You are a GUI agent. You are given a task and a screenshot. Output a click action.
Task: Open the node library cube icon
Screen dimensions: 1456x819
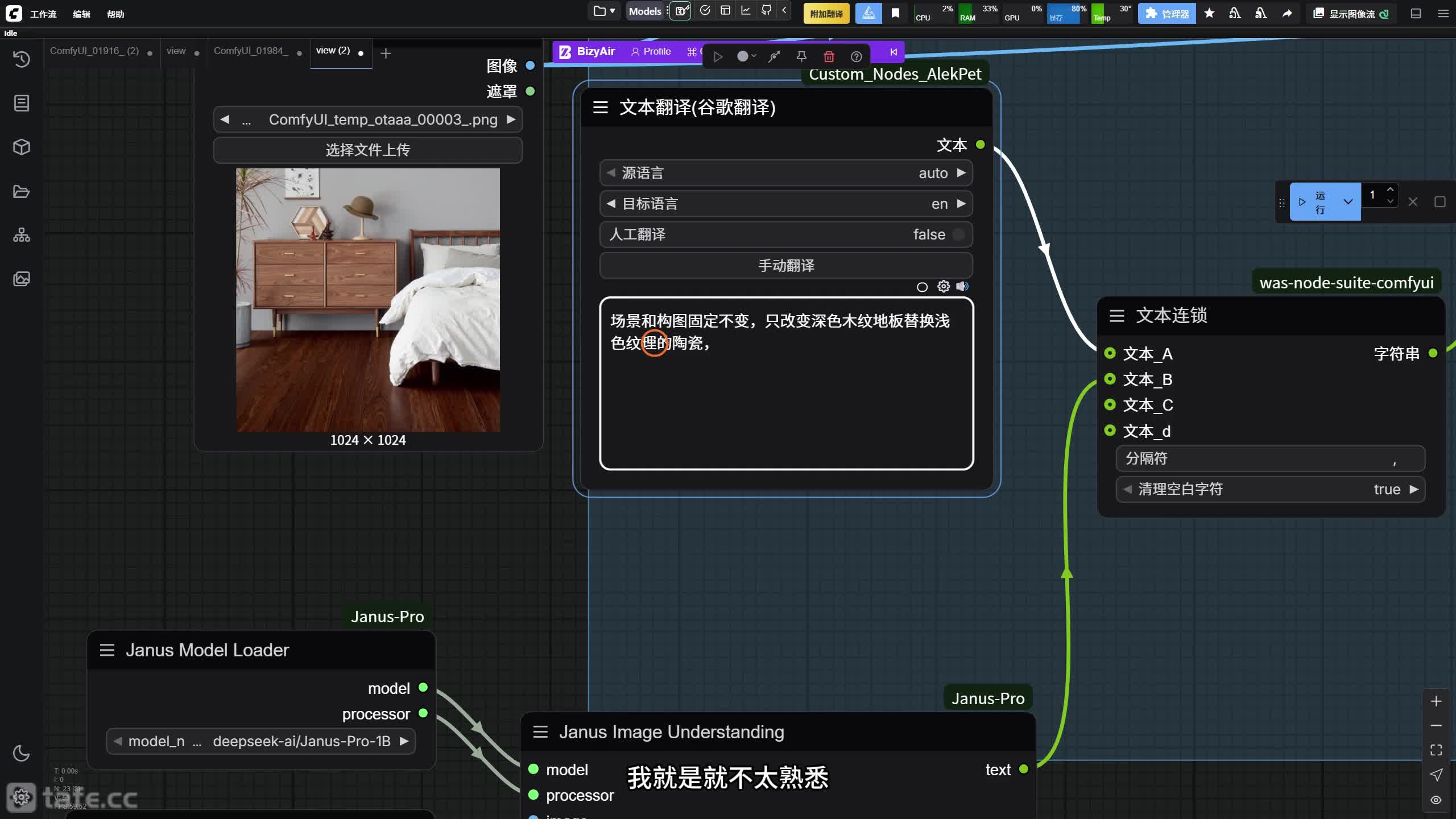22,147
